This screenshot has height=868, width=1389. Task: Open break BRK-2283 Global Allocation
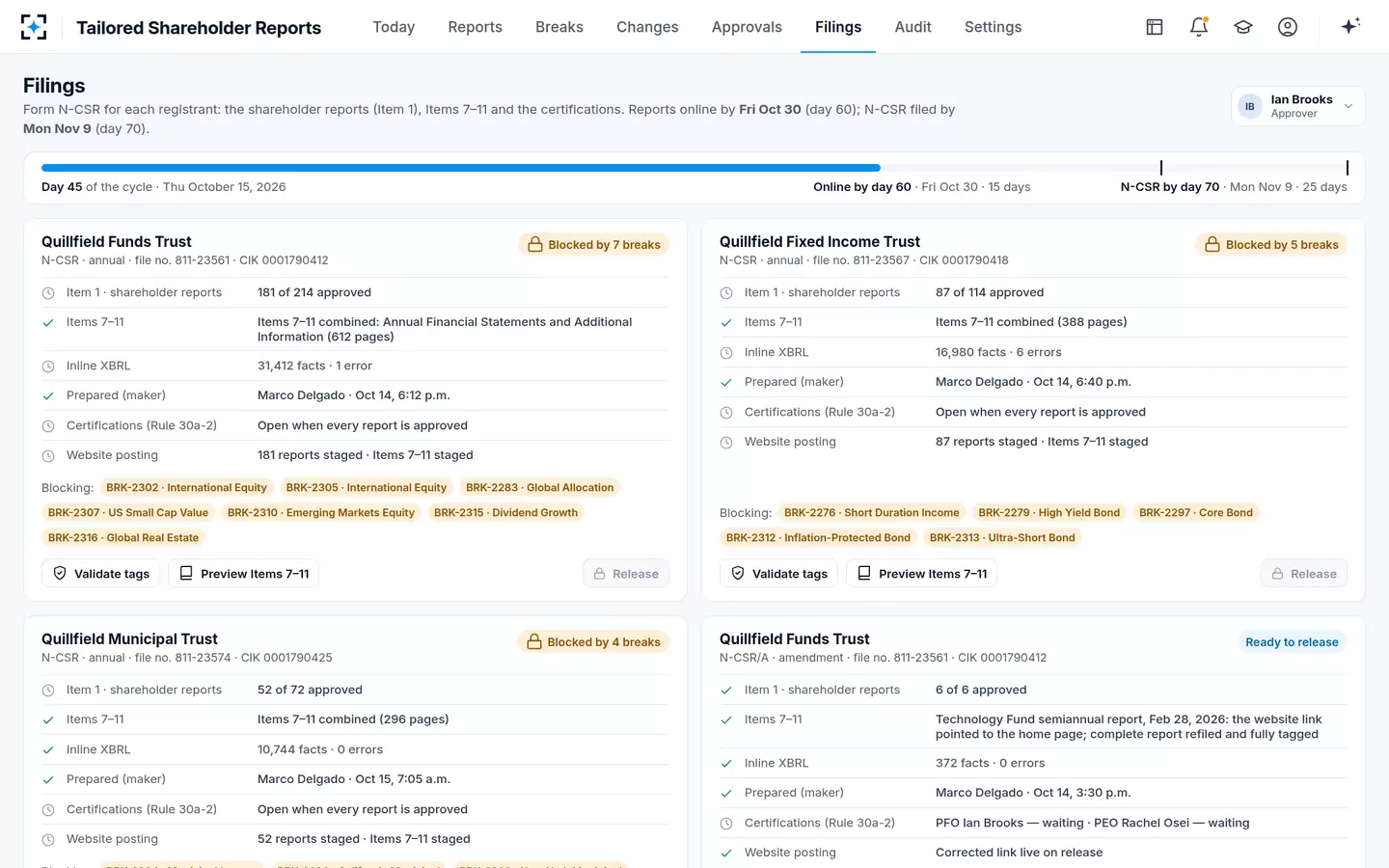click(539, 488)
